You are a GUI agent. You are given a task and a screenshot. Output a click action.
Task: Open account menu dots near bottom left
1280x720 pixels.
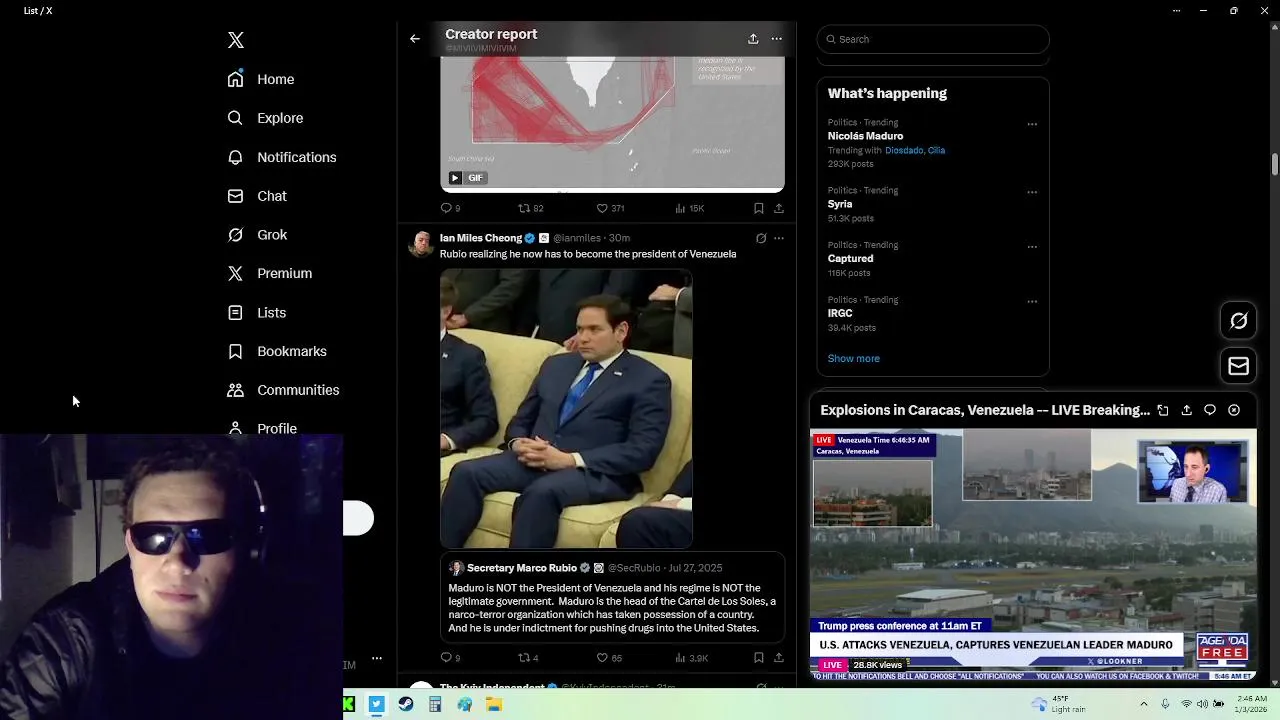pos(377,658)
